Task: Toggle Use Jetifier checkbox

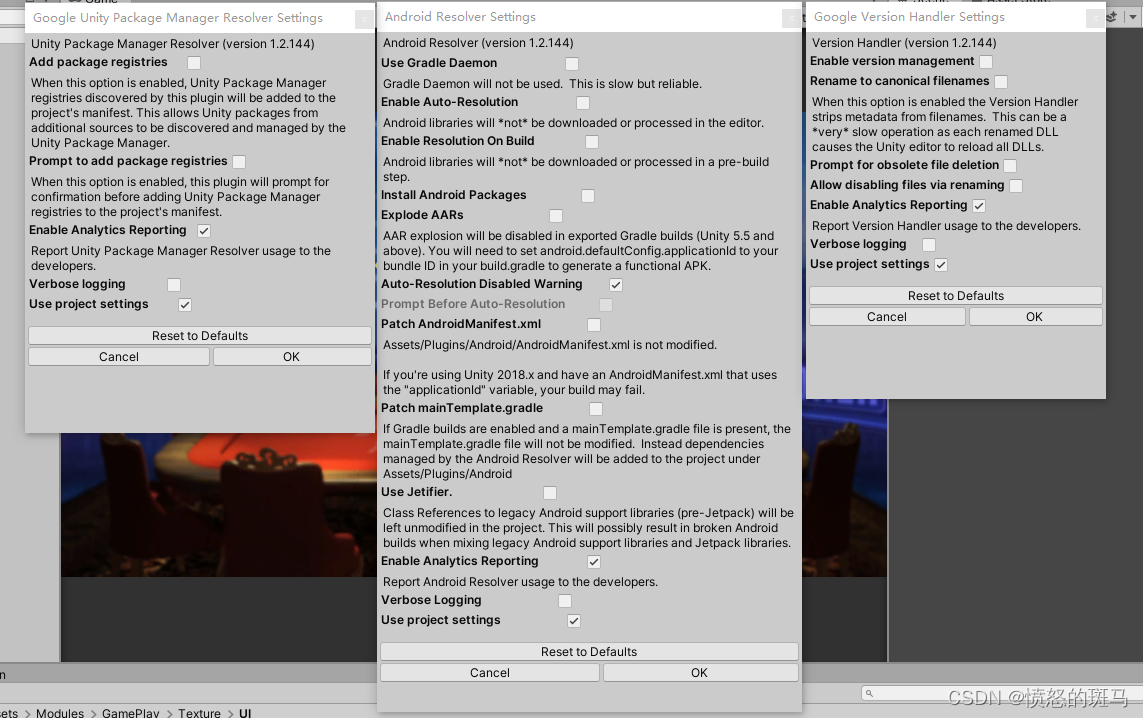Action: tap(550, 493)
